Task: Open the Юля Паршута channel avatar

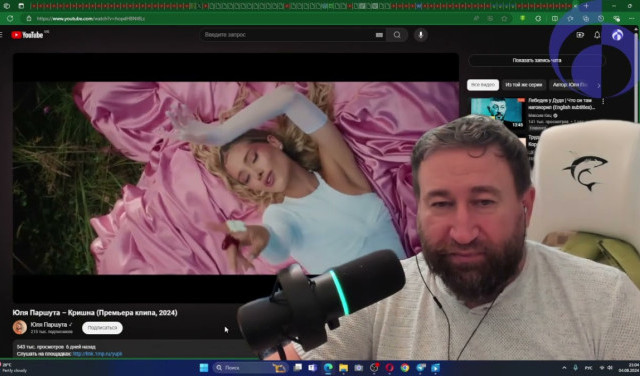Action: pyautogui.click(x=20, y=327)
